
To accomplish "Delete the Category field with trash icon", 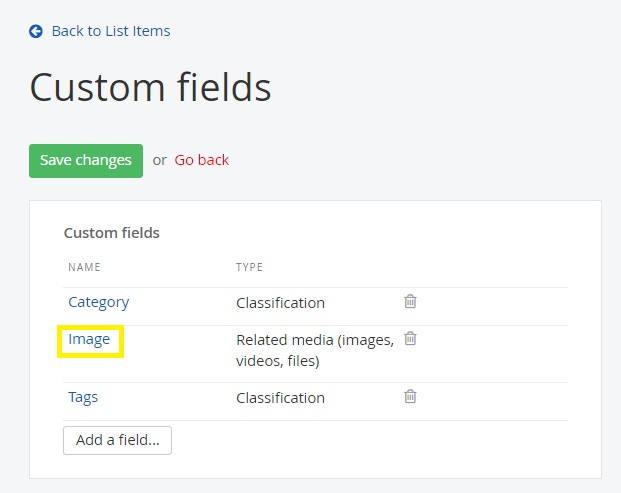I will (x=410, y=301).
